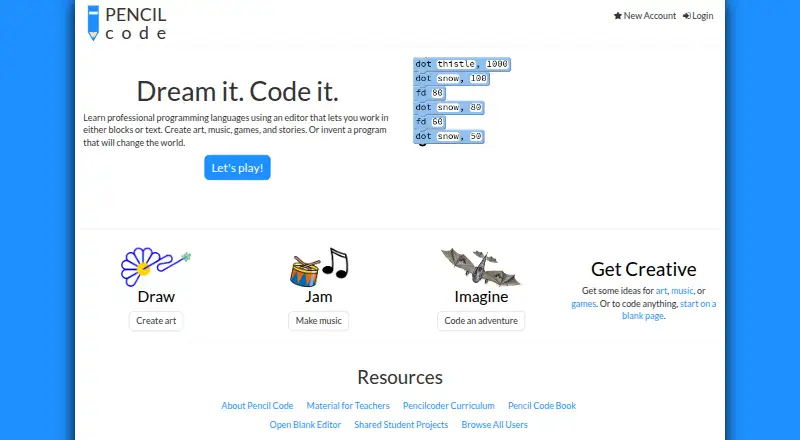The image size is (800, 440).
Task: Click the login arrow icon
Action: [687, 16]
